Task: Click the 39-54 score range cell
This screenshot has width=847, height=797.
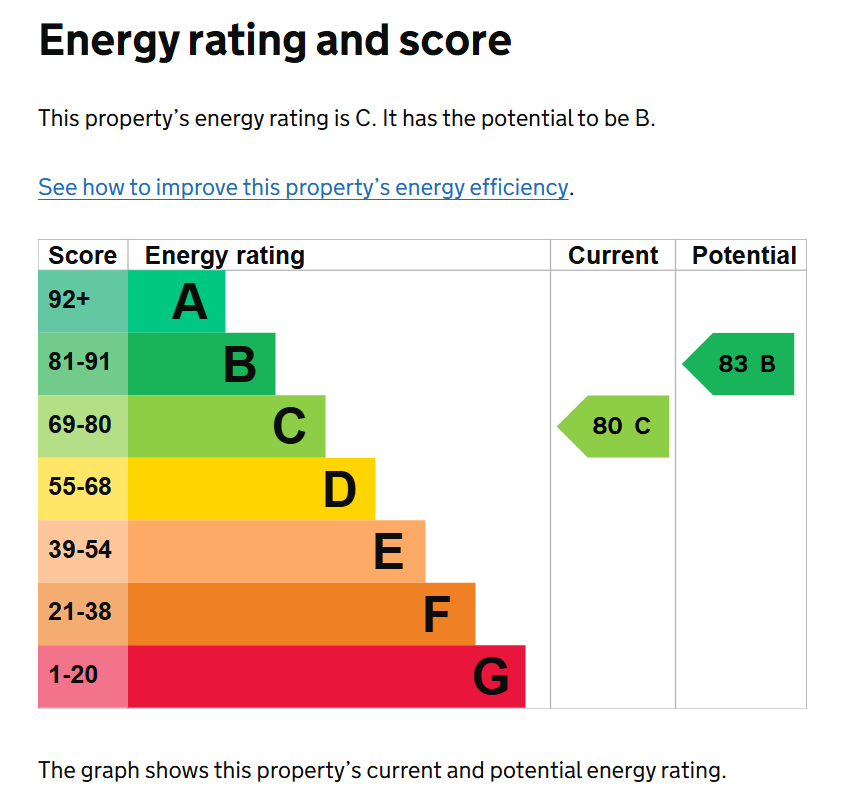Action: (x=83, y=551)
